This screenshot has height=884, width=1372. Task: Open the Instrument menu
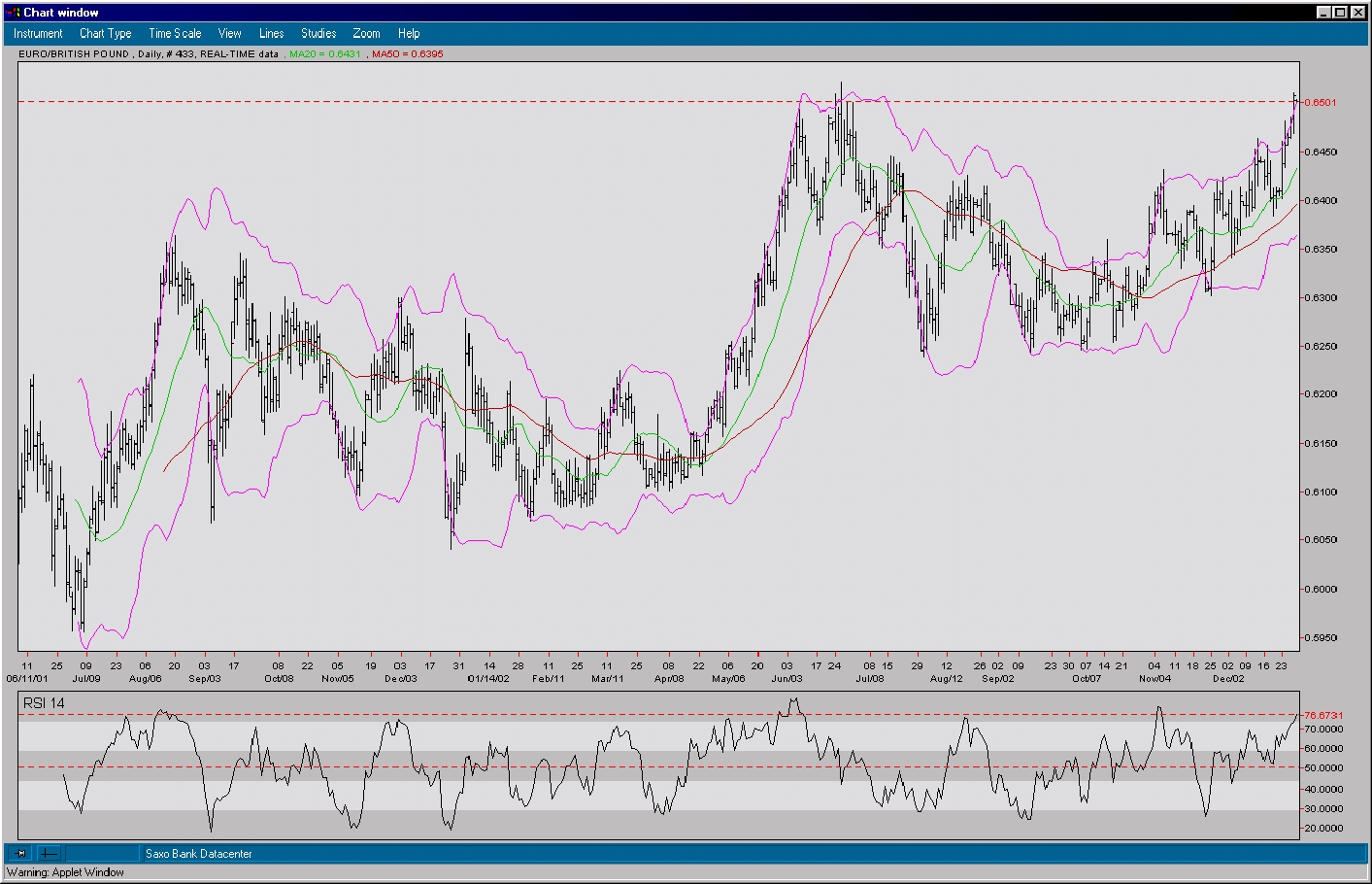click(x=38, y=33)
